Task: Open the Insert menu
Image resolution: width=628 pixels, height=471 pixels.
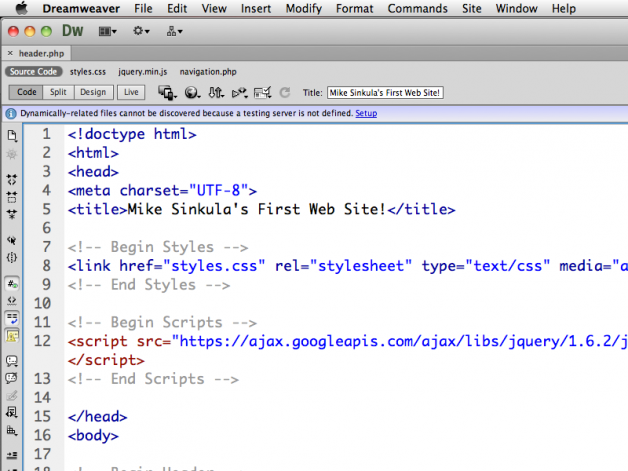Action: 256,8
